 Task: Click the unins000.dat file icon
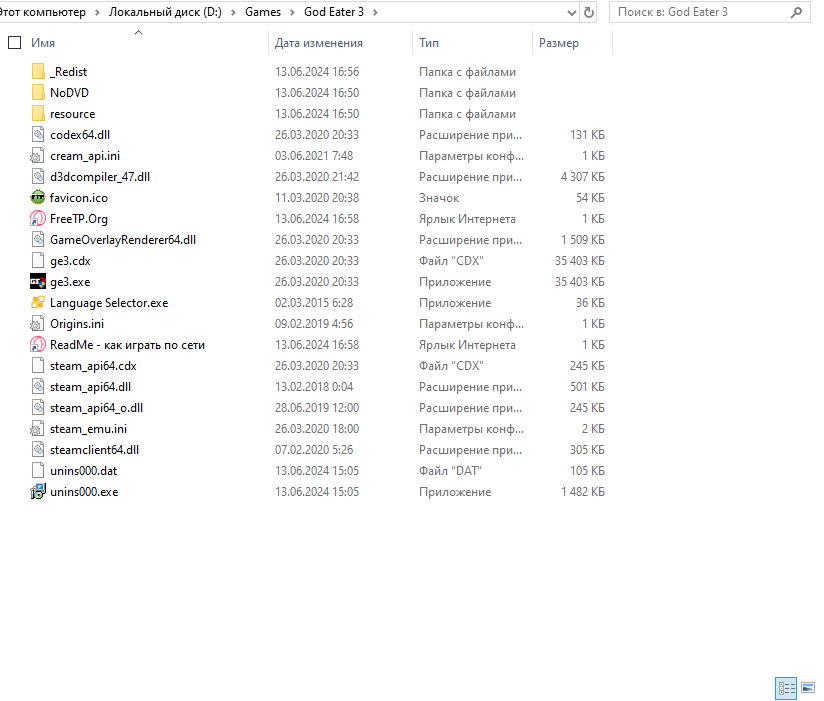pos(38,471)
